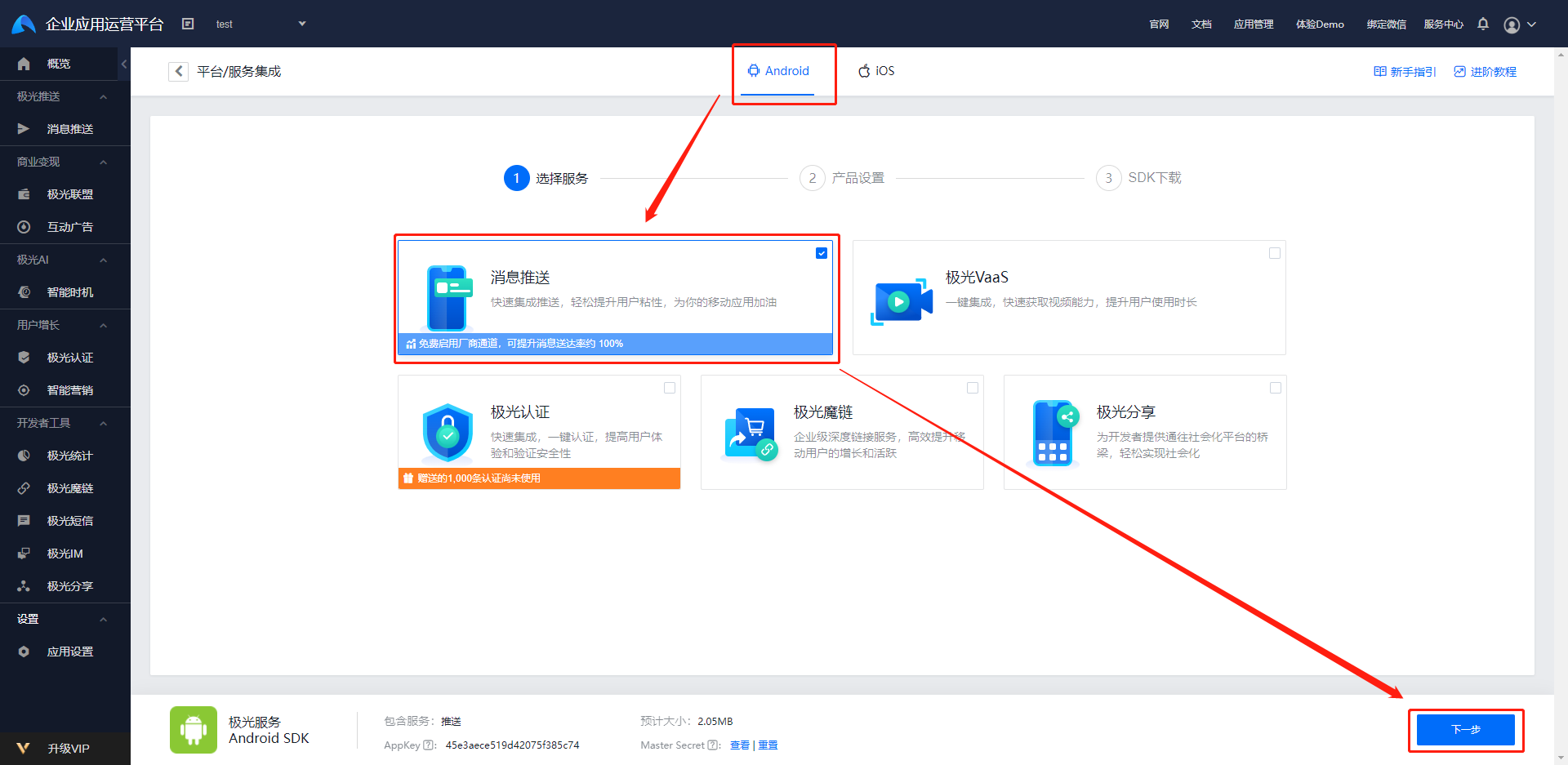Collapse the sidebar with the arrow handle
The height and width of the screenshot is (765, 1568).
pos(124,64)
